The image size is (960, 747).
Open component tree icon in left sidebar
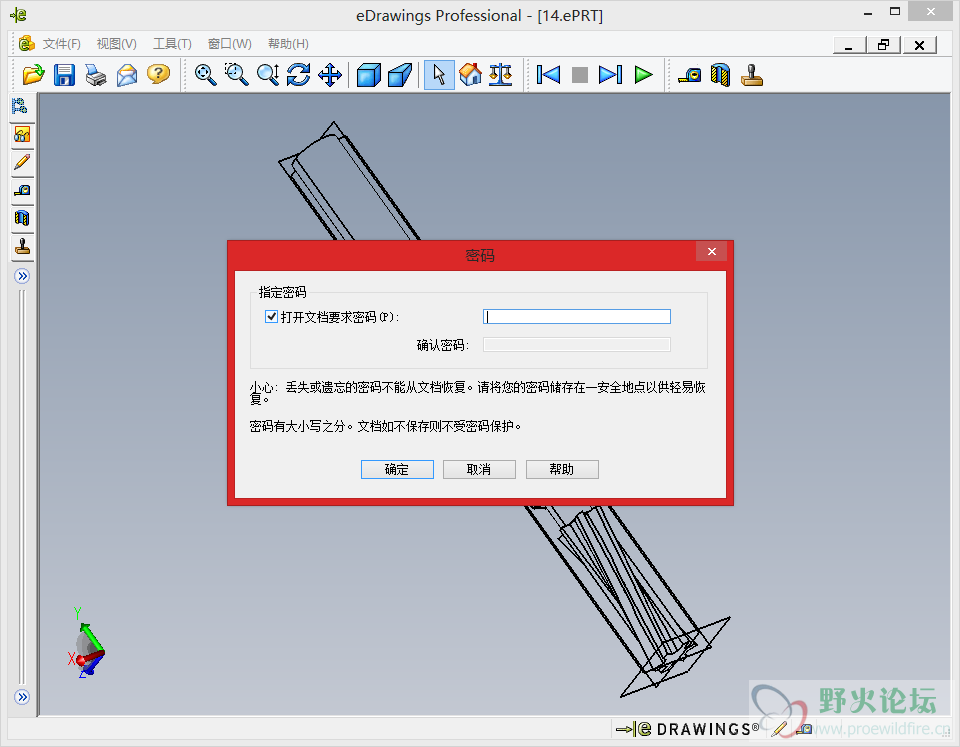(x=20, y=107)
